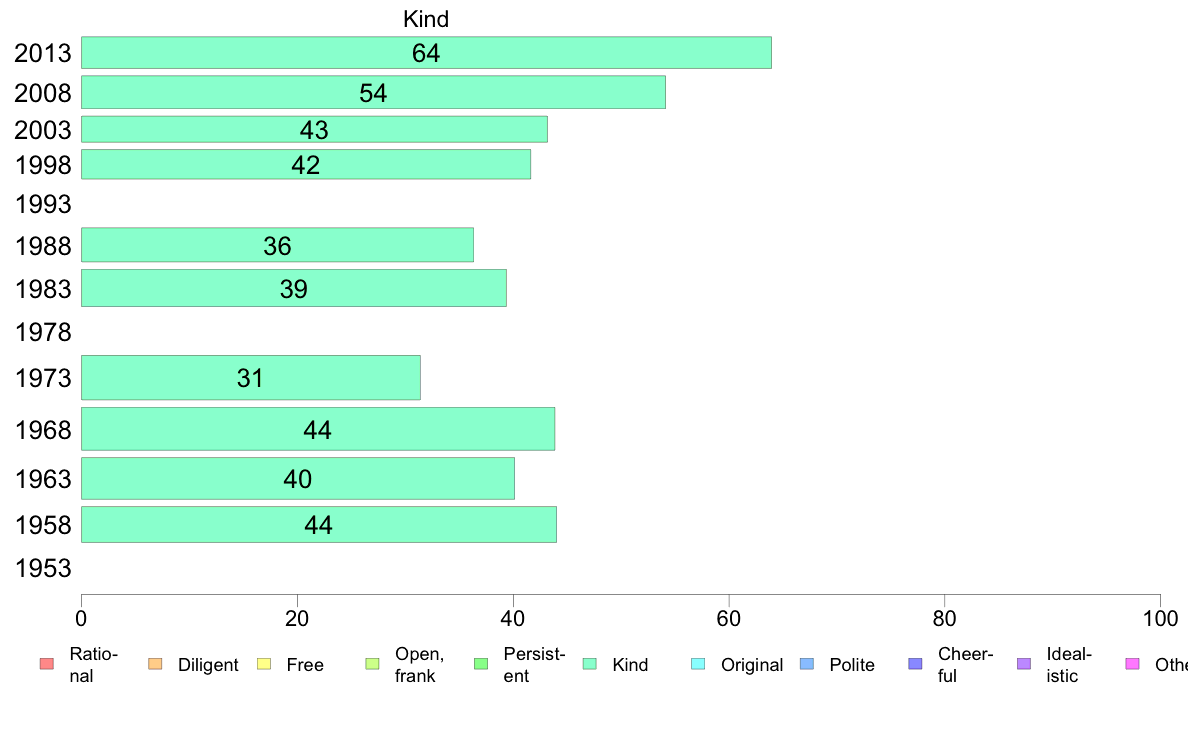Select the 1993 year axis label
Viewport: 1188px width, 736px height.
[x=43, y=205]
